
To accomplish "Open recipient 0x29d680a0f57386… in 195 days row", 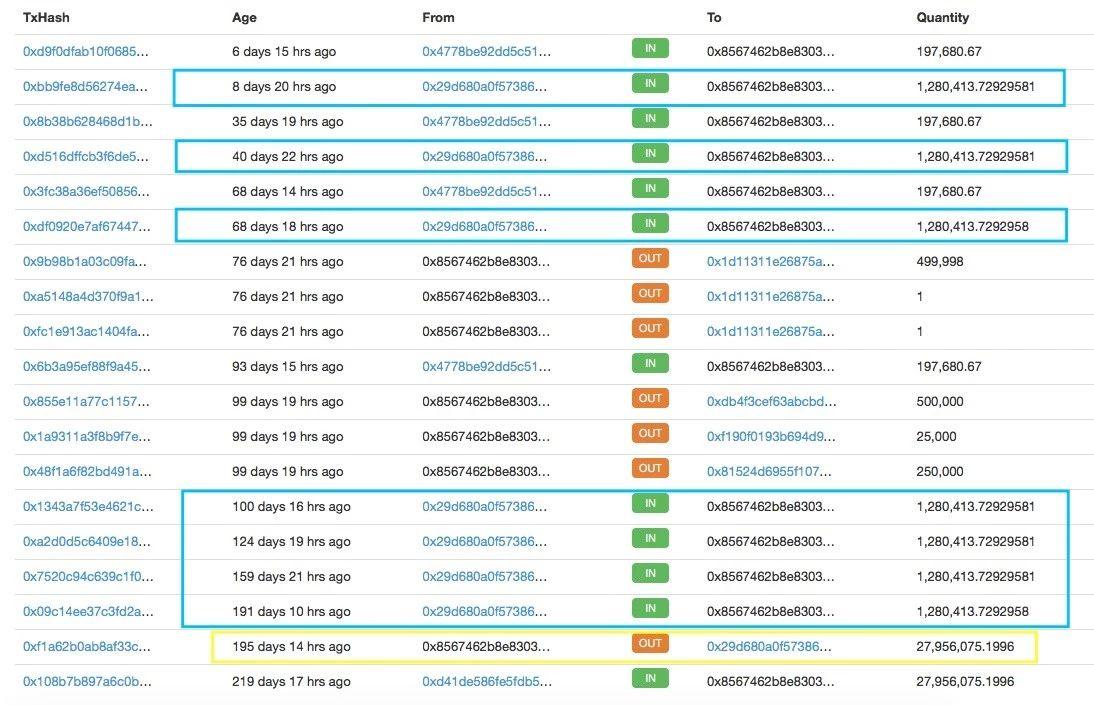I will pyautogui.click(x=769, y=646).
